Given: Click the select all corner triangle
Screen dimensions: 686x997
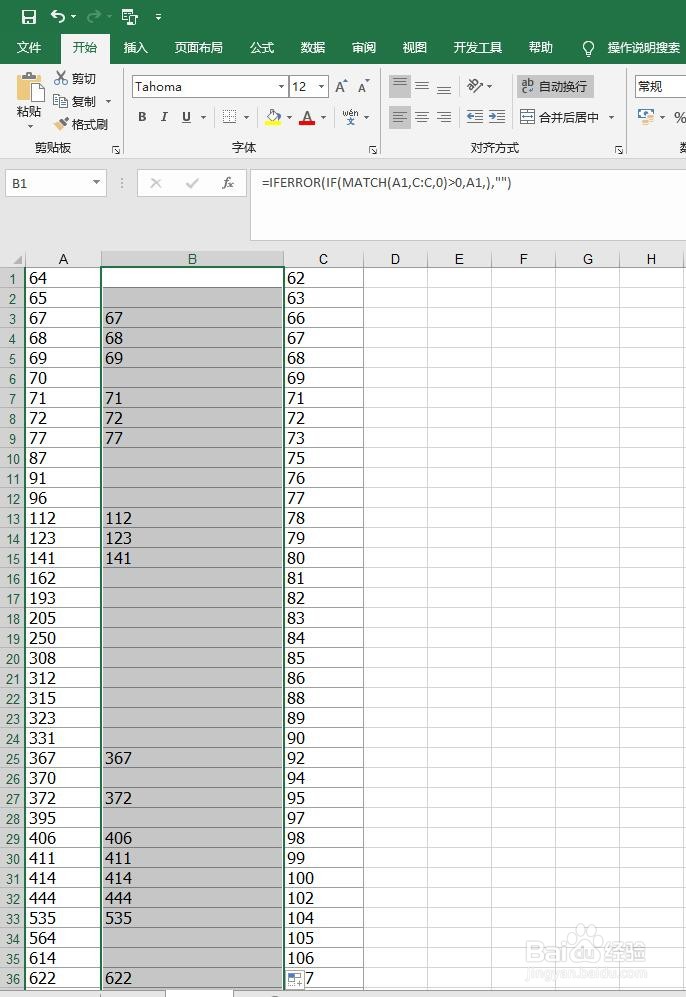Looking at the screenshot, I should (17, 259).
